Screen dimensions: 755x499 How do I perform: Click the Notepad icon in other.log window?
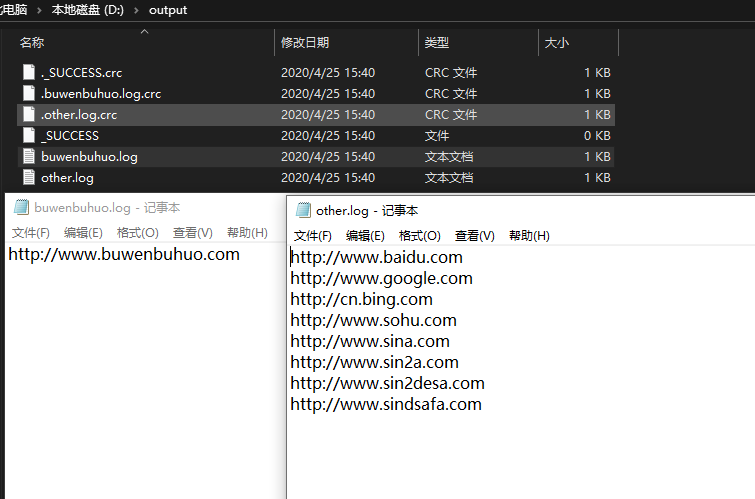point(303,210)
